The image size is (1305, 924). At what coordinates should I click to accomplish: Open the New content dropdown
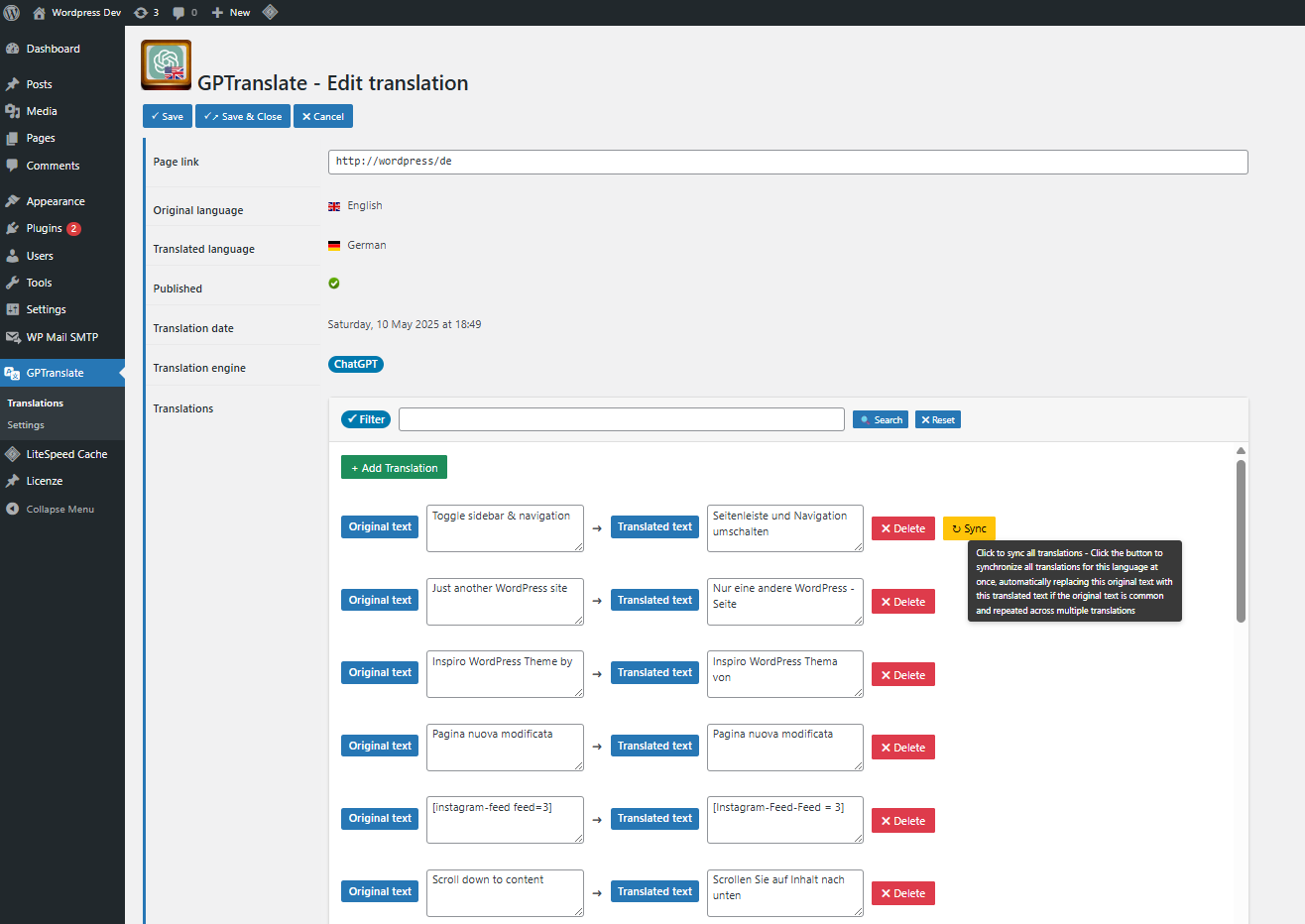click(231, 13)
